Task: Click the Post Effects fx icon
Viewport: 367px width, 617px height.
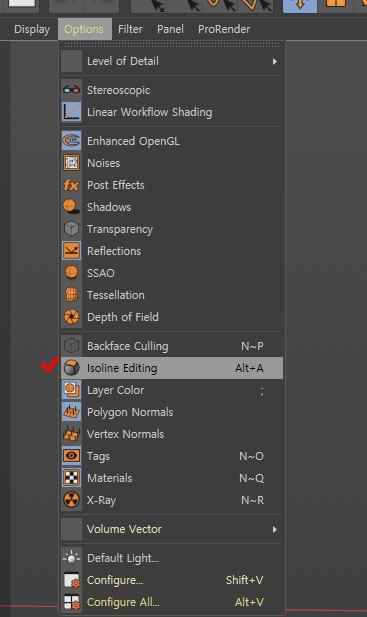Action: point(71,185)
